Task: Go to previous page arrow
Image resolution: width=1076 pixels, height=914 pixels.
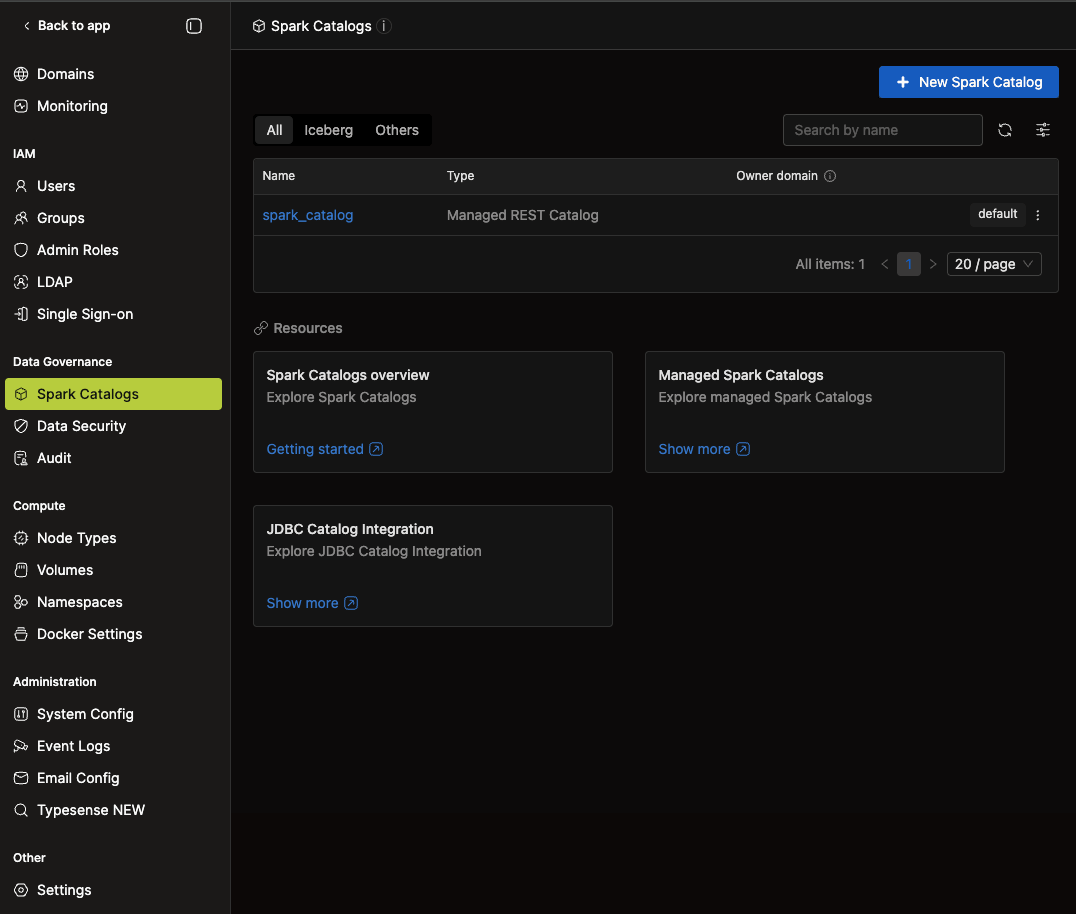Action: point(885,264)
